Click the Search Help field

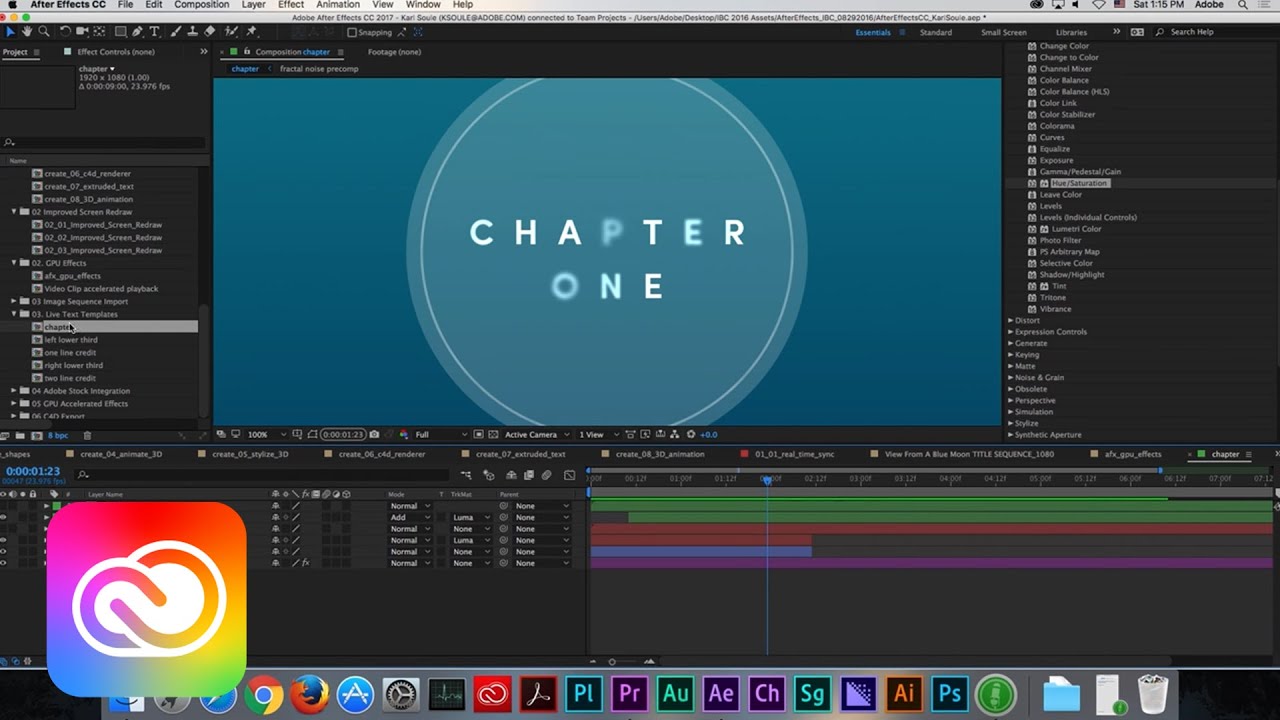click(x=1214, y=32)
